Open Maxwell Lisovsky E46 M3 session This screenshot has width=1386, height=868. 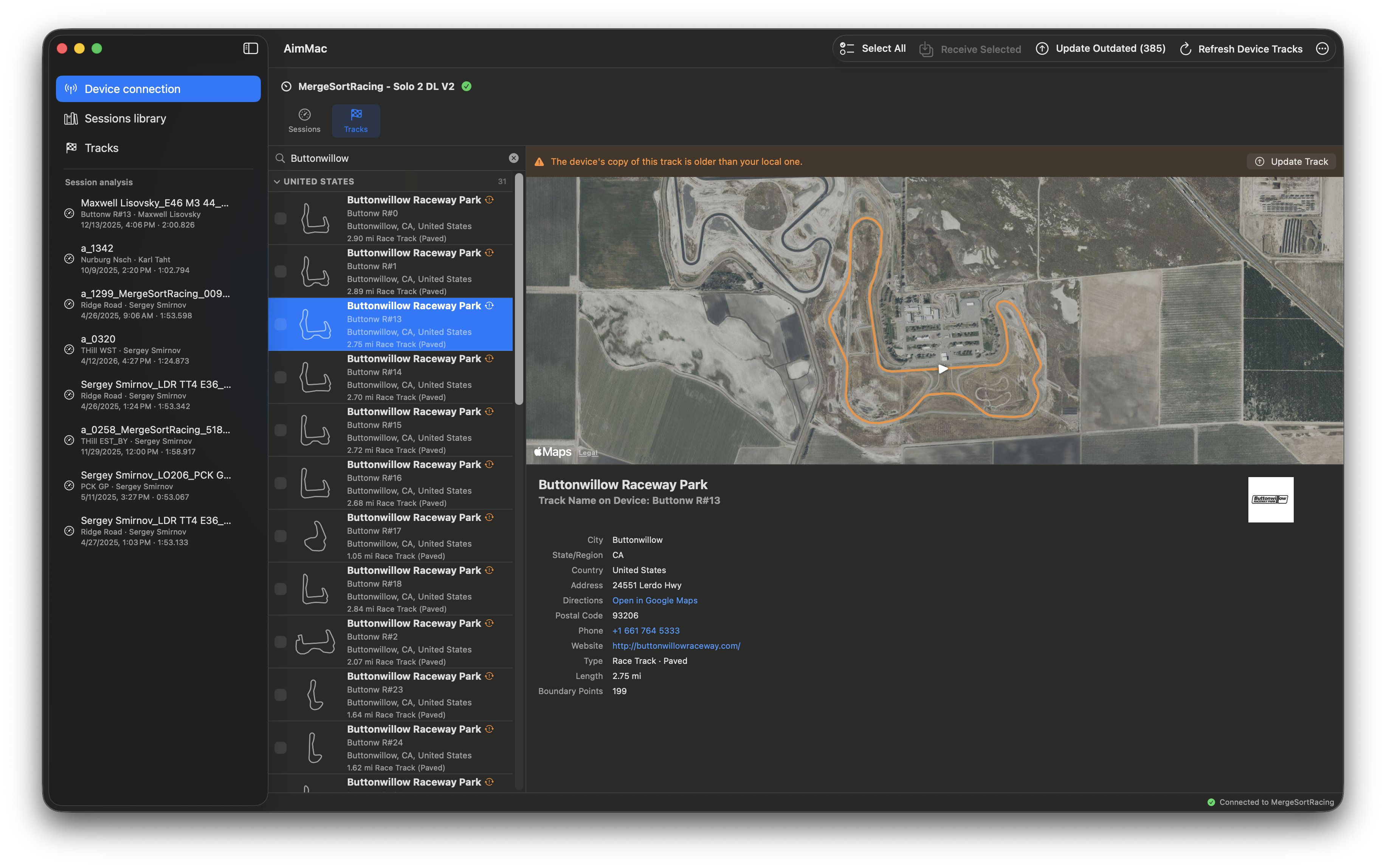pyautogui.click(x=158, y=214)
